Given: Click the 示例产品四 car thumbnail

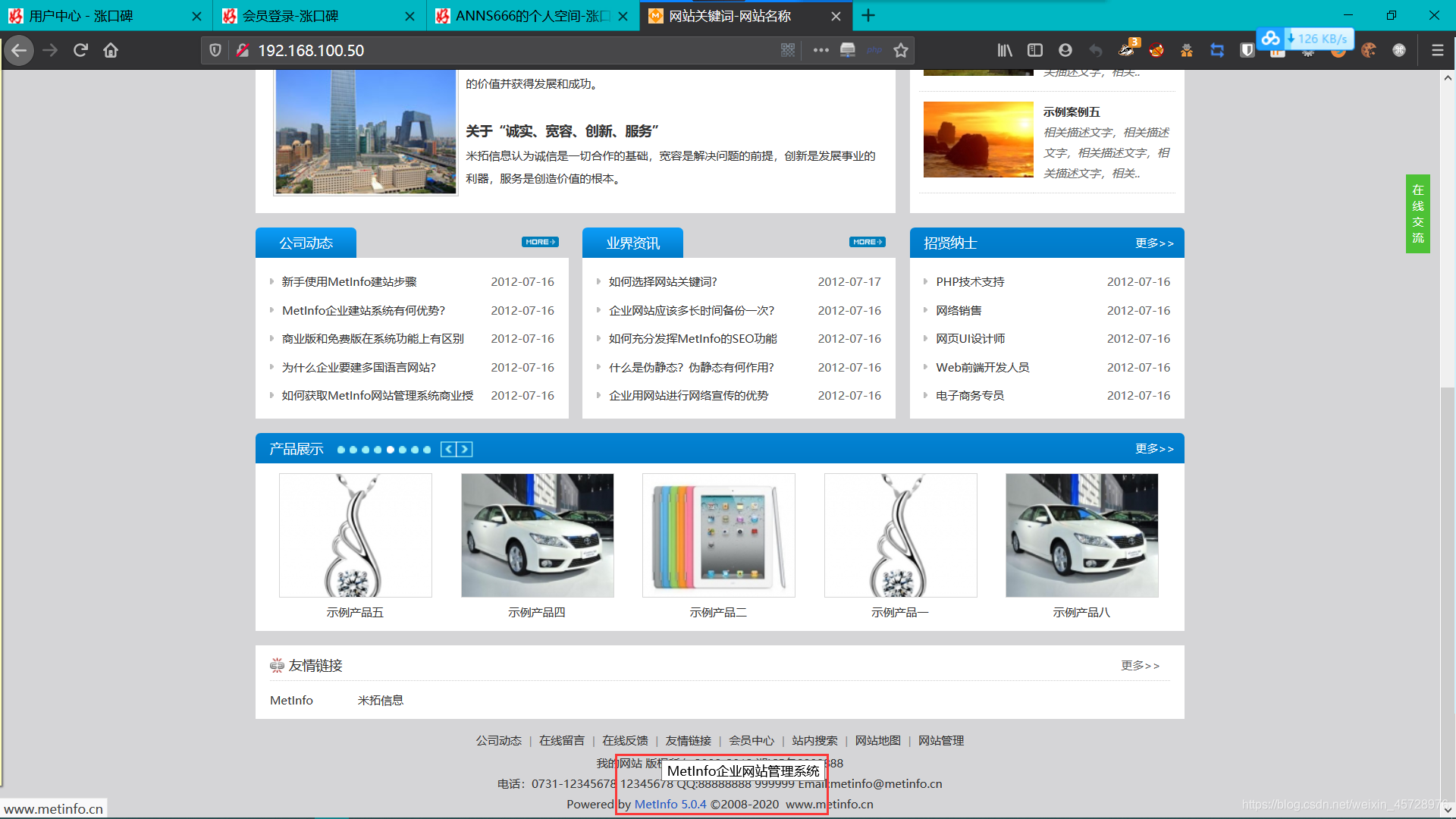Looking at the screenshot, I should pos(537,535).
